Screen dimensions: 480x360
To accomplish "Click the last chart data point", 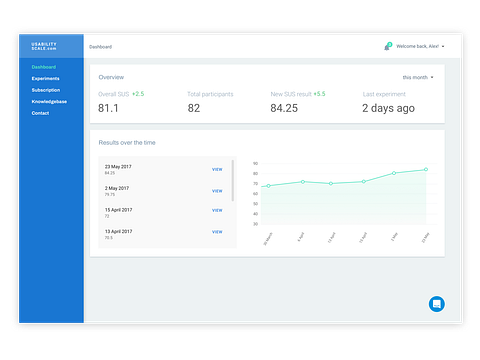I will click(426, 169).
